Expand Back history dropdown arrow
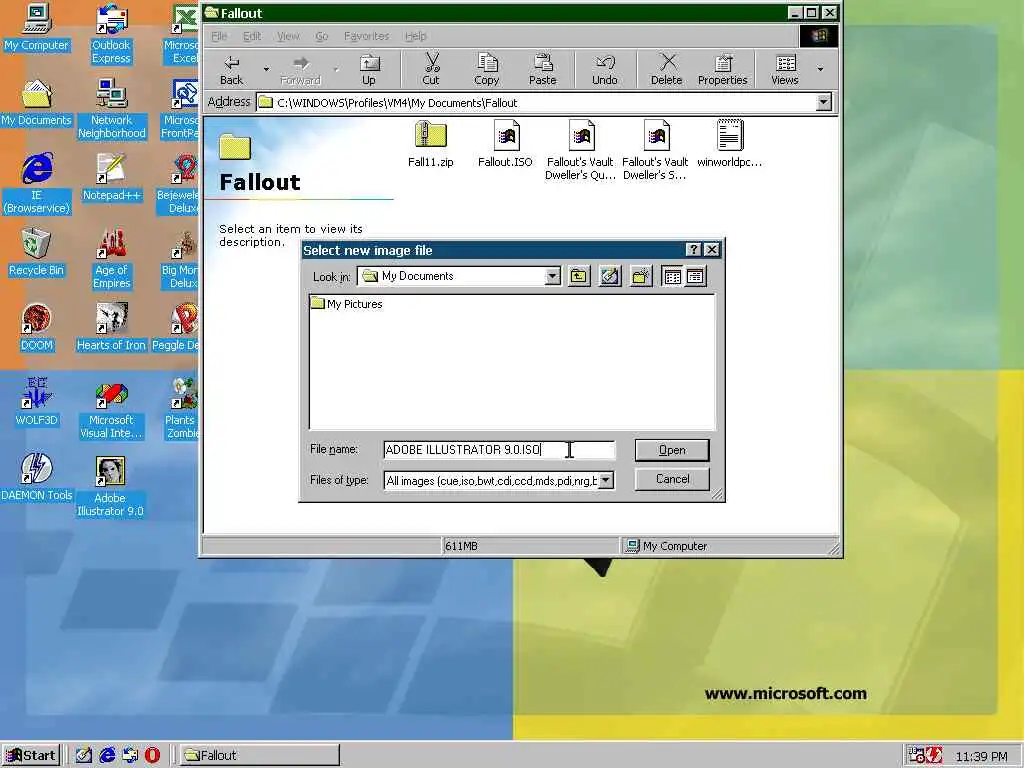 click(266, 69)
